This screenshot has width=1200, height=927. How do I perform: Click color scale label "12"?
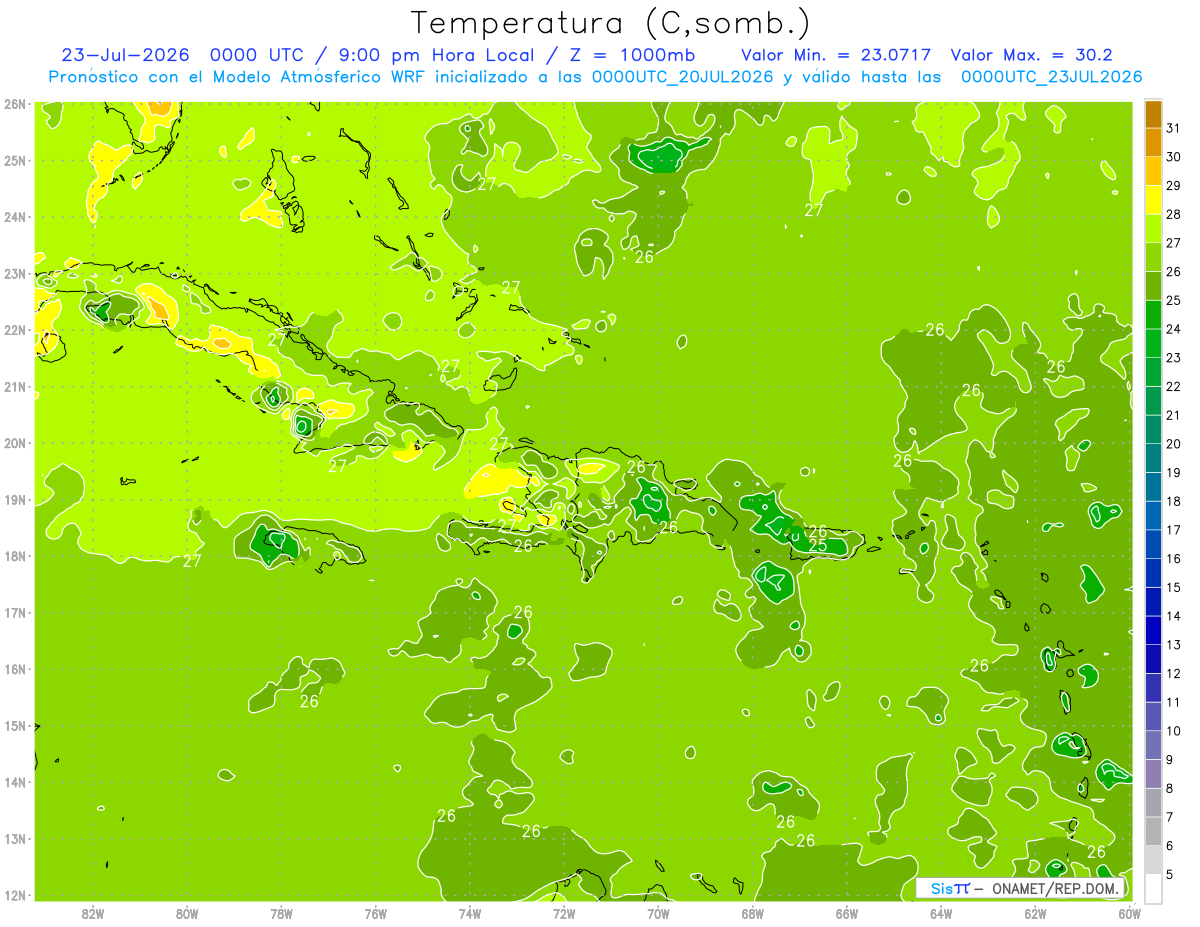coord(1174,673)
